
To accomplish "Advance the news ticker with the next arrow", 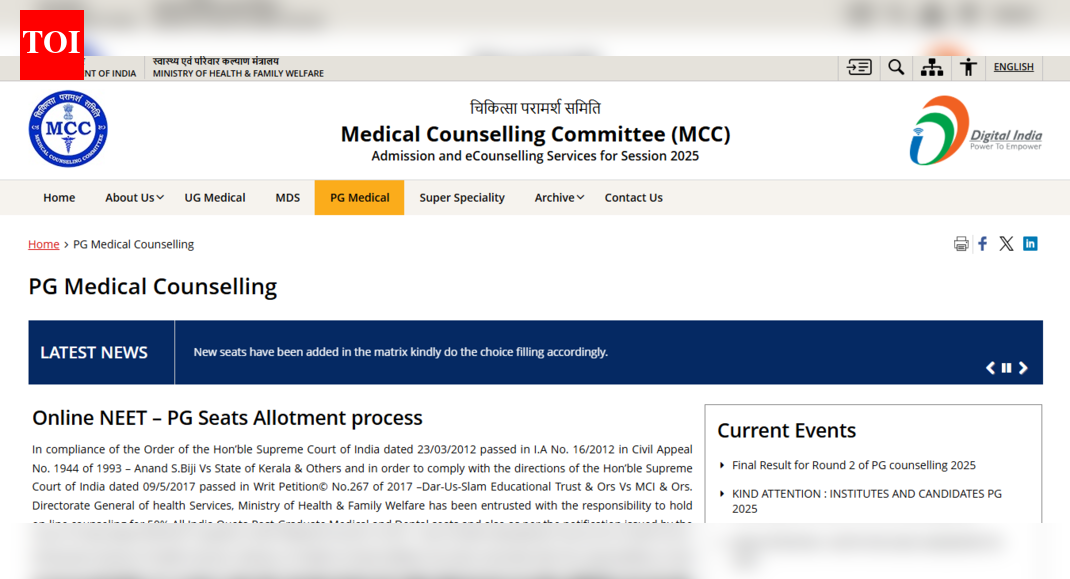I will pos(1023,367).
